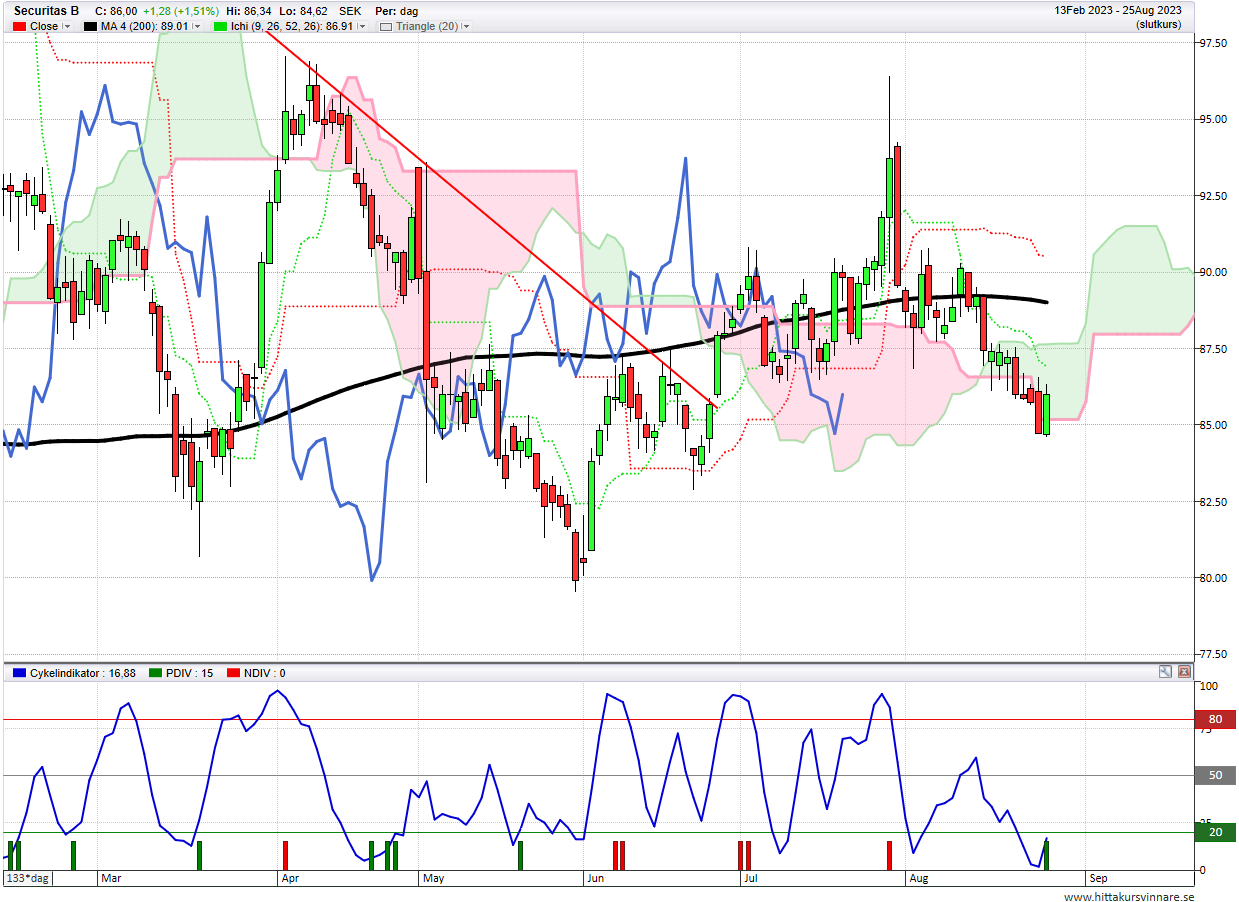Click the Apr month axis label
The height and width of the screenshot is (902, 1239).
tap(291, 878)
